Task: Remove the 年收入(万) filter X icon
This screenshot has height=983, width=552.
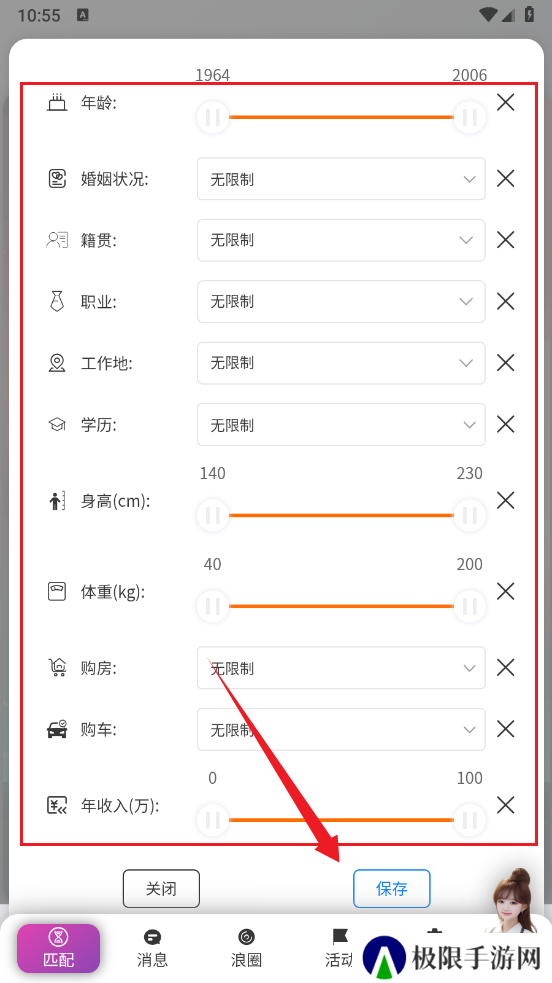Action: tap(505, 805)
